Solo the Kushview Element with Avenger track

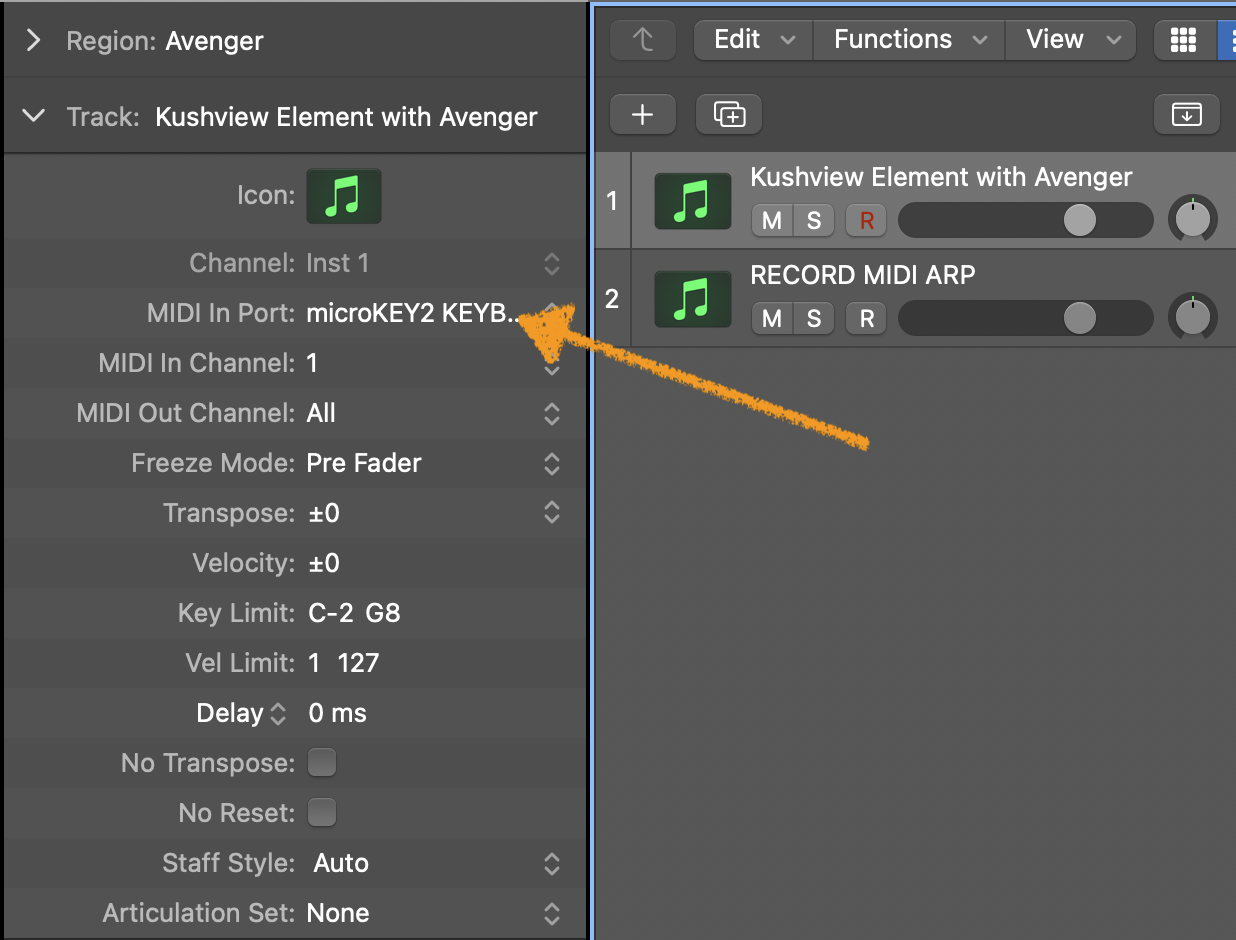pos(814,220)
